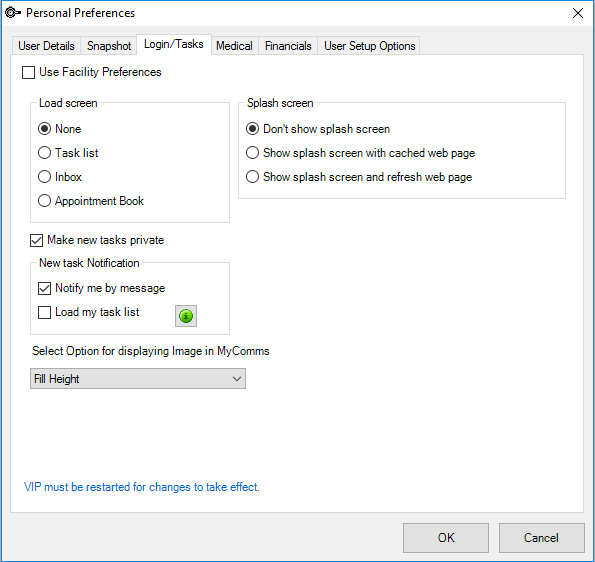Click the VIP must be restarted notice text
Viewport: 595px width, 562px height.
coord(142,487)
